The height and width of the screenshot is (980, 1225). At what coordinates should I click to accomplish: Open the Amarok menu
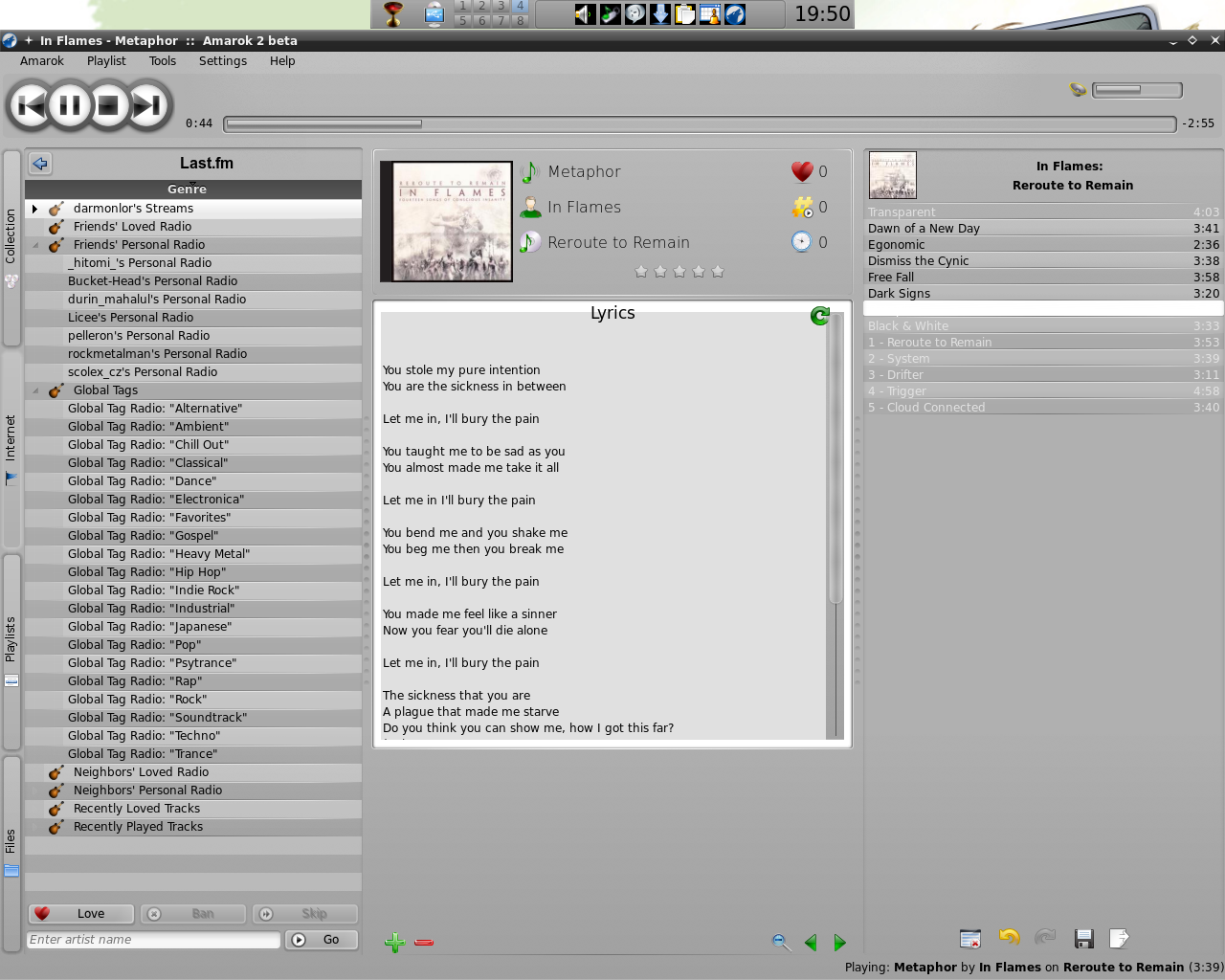point(42,61)
